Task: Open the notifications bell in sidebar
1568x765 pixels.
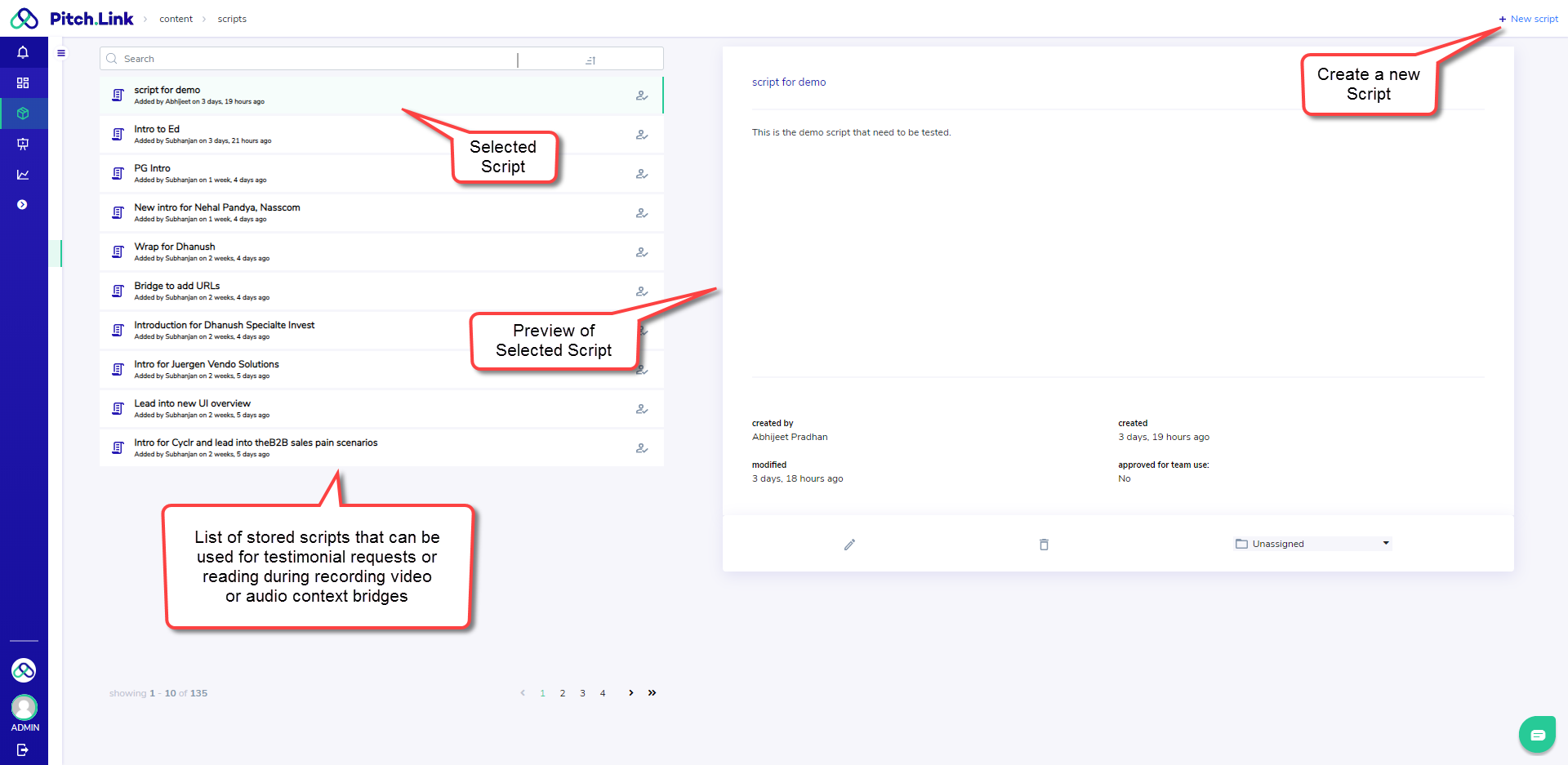Action: [23, 52]
